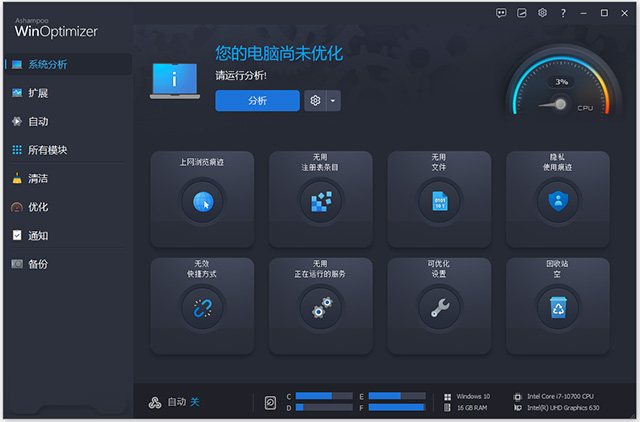Click the 扩展 chart icon in sidebar
This screenshot has width=640, height=422.
point(17,93)
